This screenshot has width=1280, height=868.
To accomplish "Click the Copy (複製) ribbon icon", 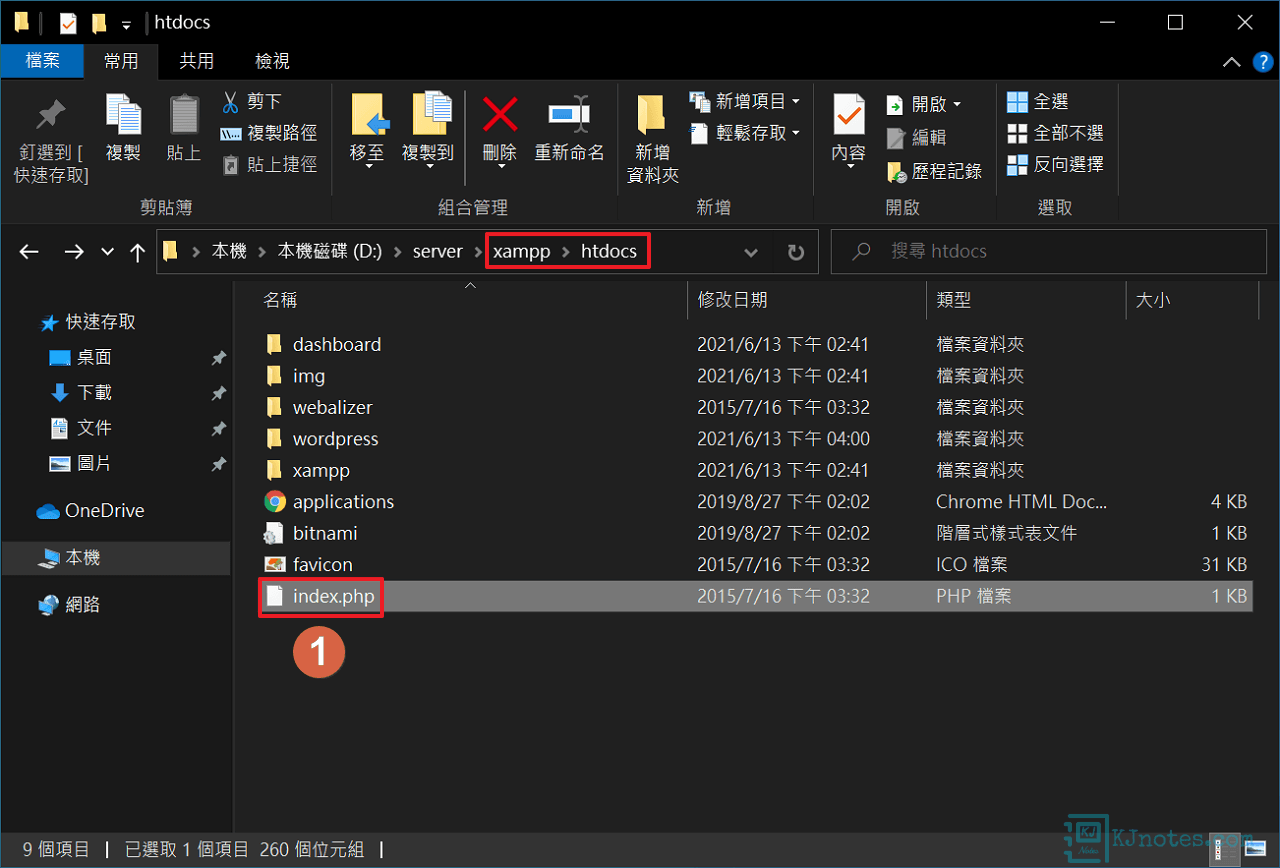I will pyautogui.click(x=123, y=115).
